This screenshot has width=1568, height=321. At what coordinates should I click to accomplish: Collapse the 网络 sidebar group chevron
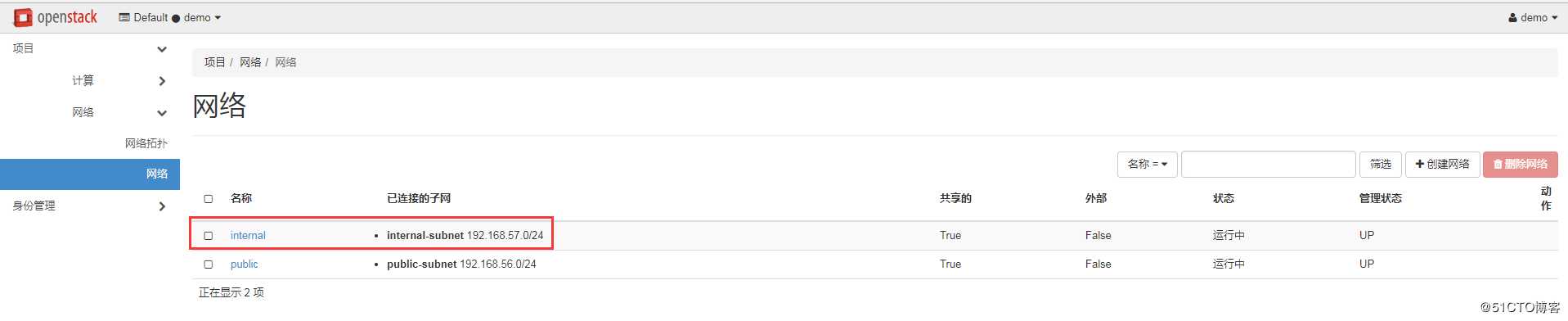coord(162,113)
